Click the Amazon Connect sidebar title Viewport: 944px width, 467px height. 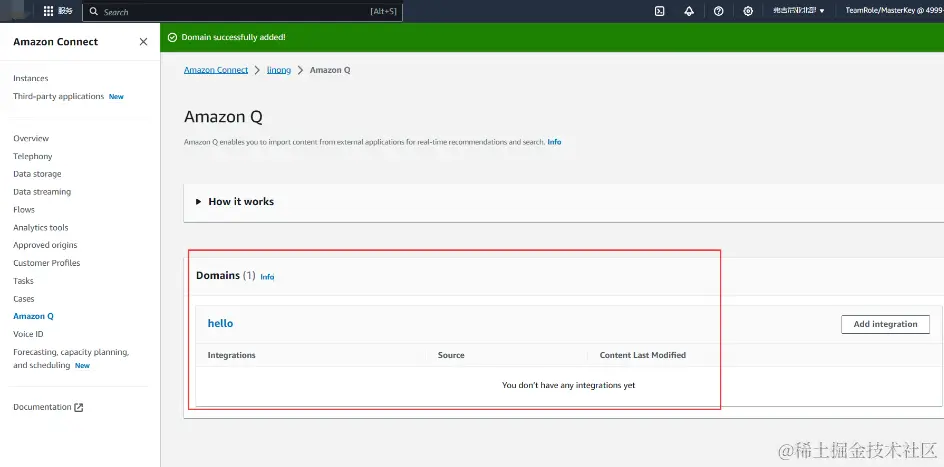click(55, 42)
